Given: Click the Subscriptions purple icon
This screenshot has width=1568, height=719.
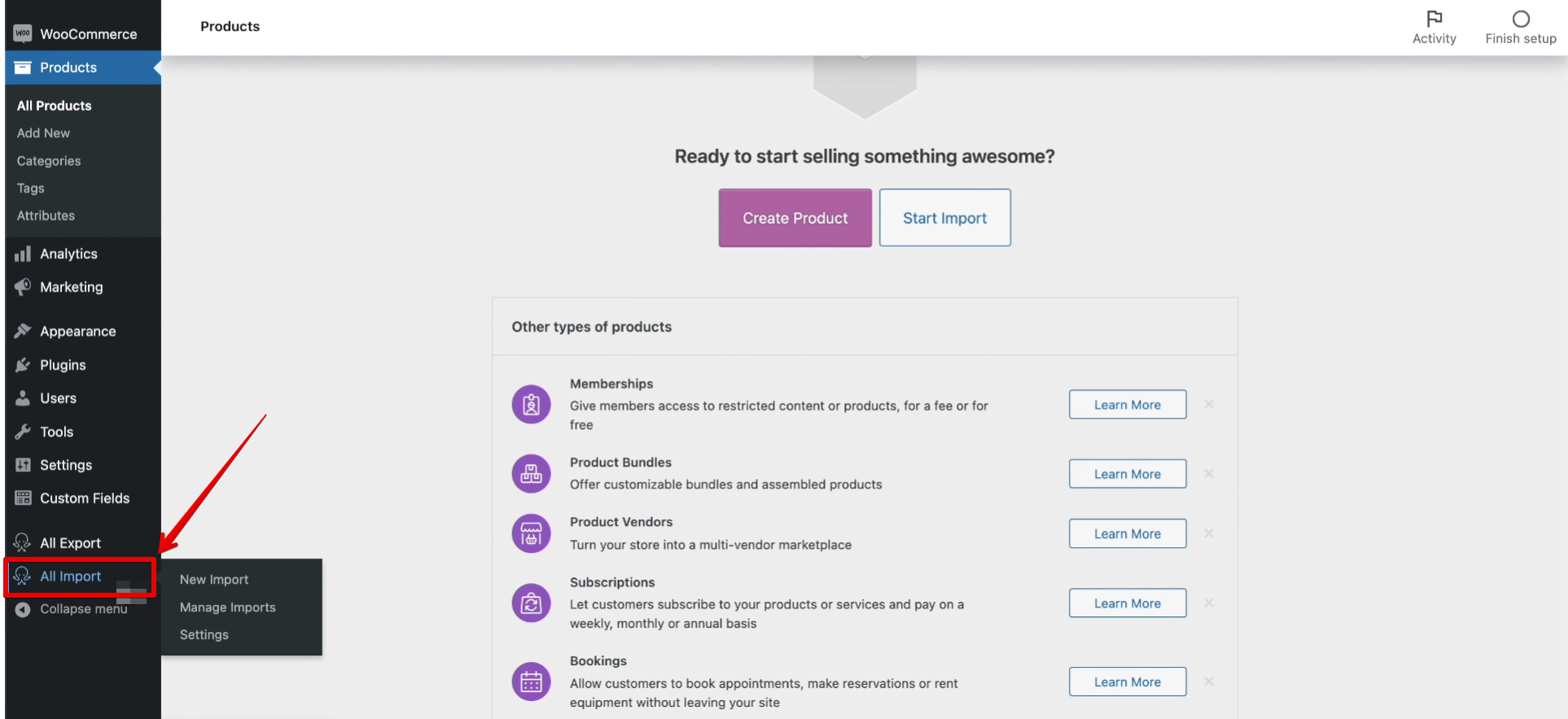Looking at the screenshot, I should pyautogui.click(x=531, y=603).
